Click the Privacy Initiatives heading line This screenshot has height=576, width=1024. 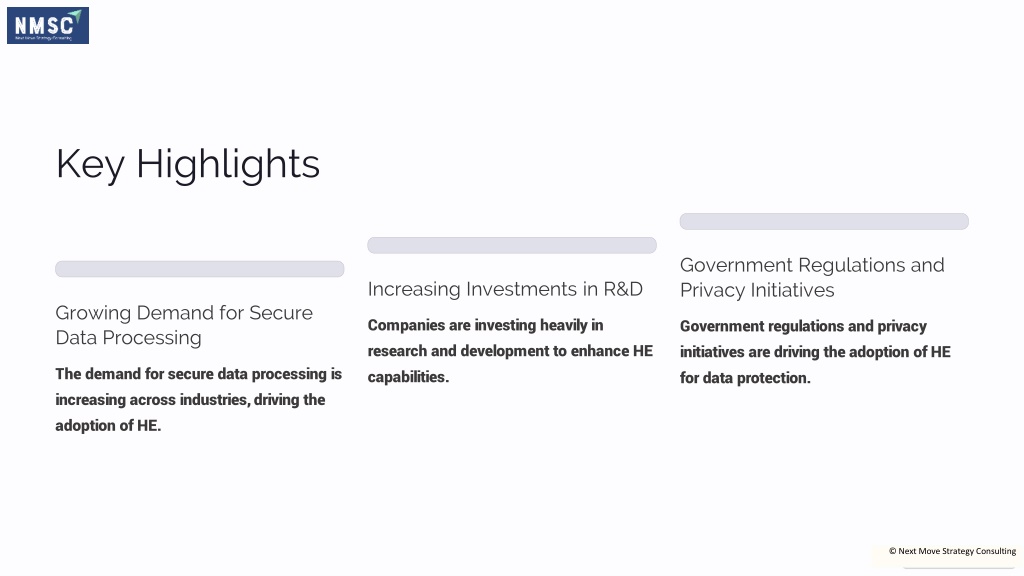pos(757,290)
